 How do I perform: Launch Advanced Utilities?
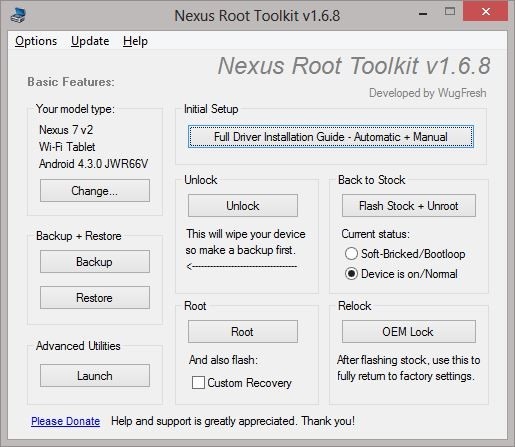(x=95, y=376)
